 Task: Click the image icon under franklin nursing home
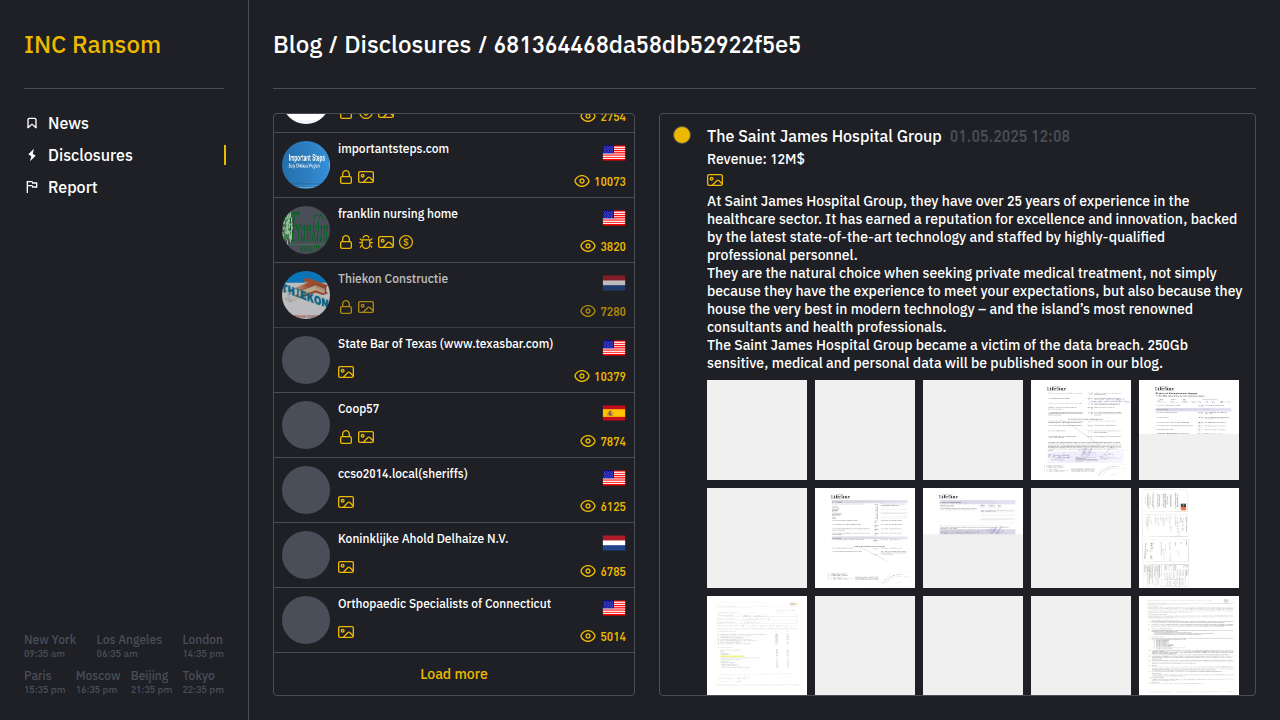coord(386,242)
